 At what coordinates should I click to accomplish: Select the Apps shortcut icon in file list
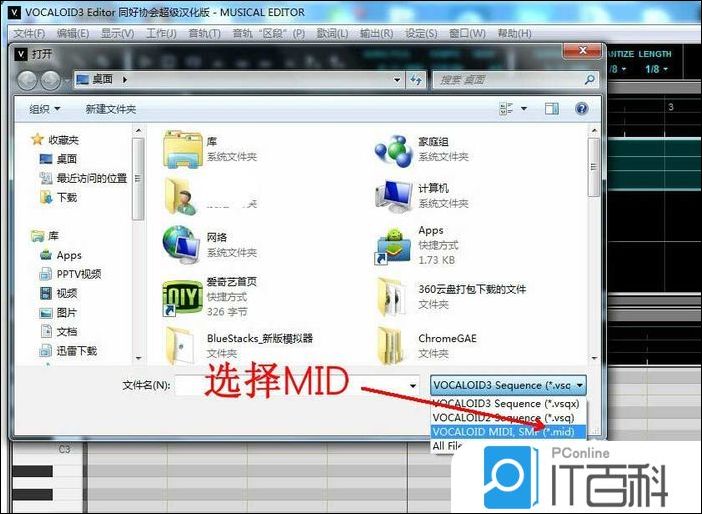(393, 246)
